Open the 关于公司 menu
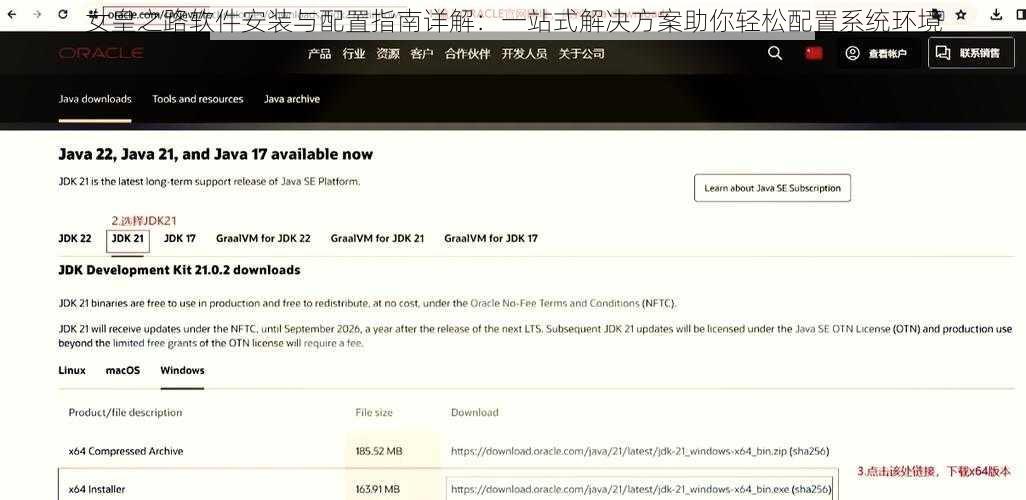This screenshot has height=500, width=1026. pos(581,54)
